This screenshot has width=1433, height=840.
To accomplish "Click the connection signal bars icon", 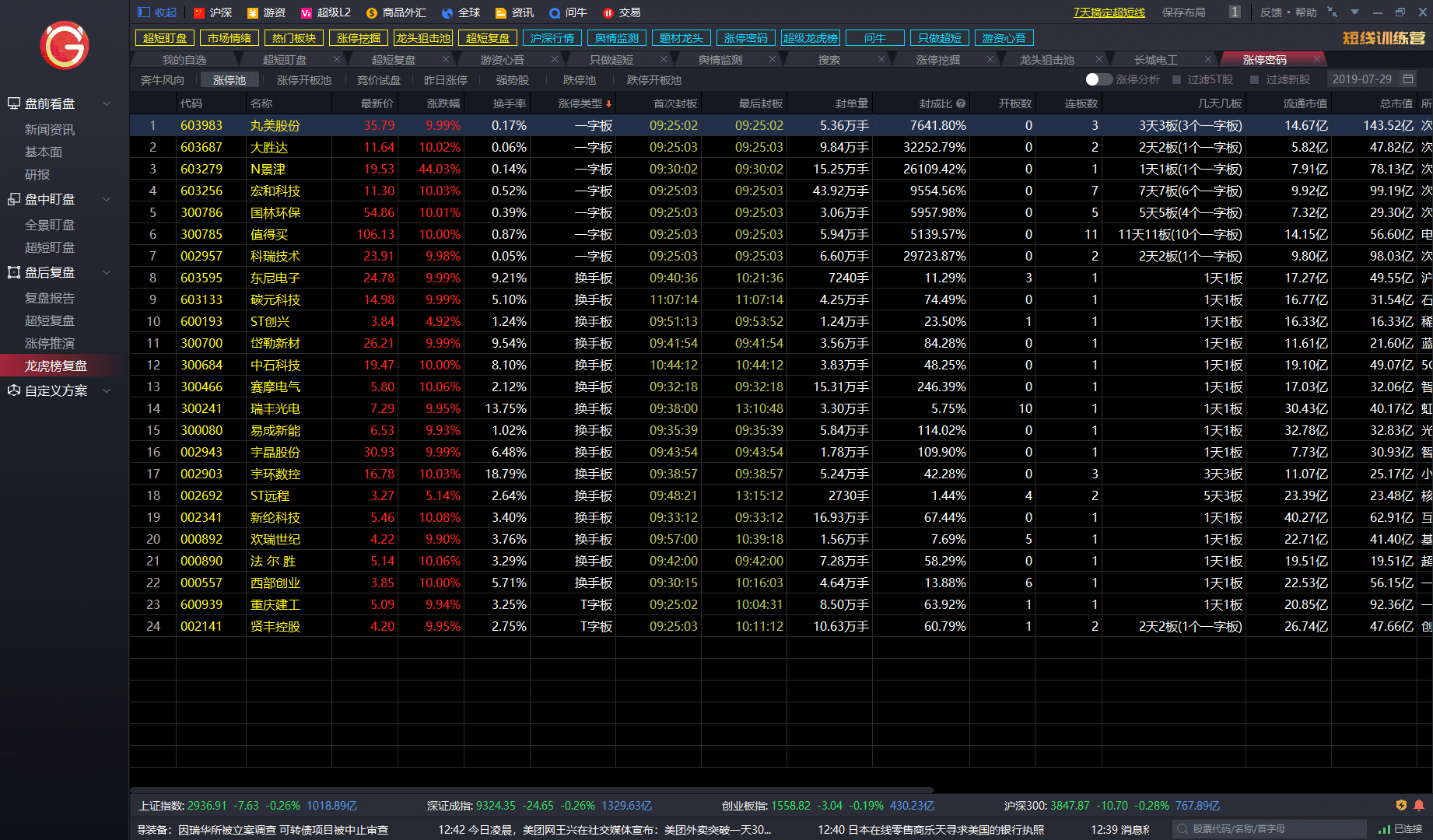I will click(1384, 829).
